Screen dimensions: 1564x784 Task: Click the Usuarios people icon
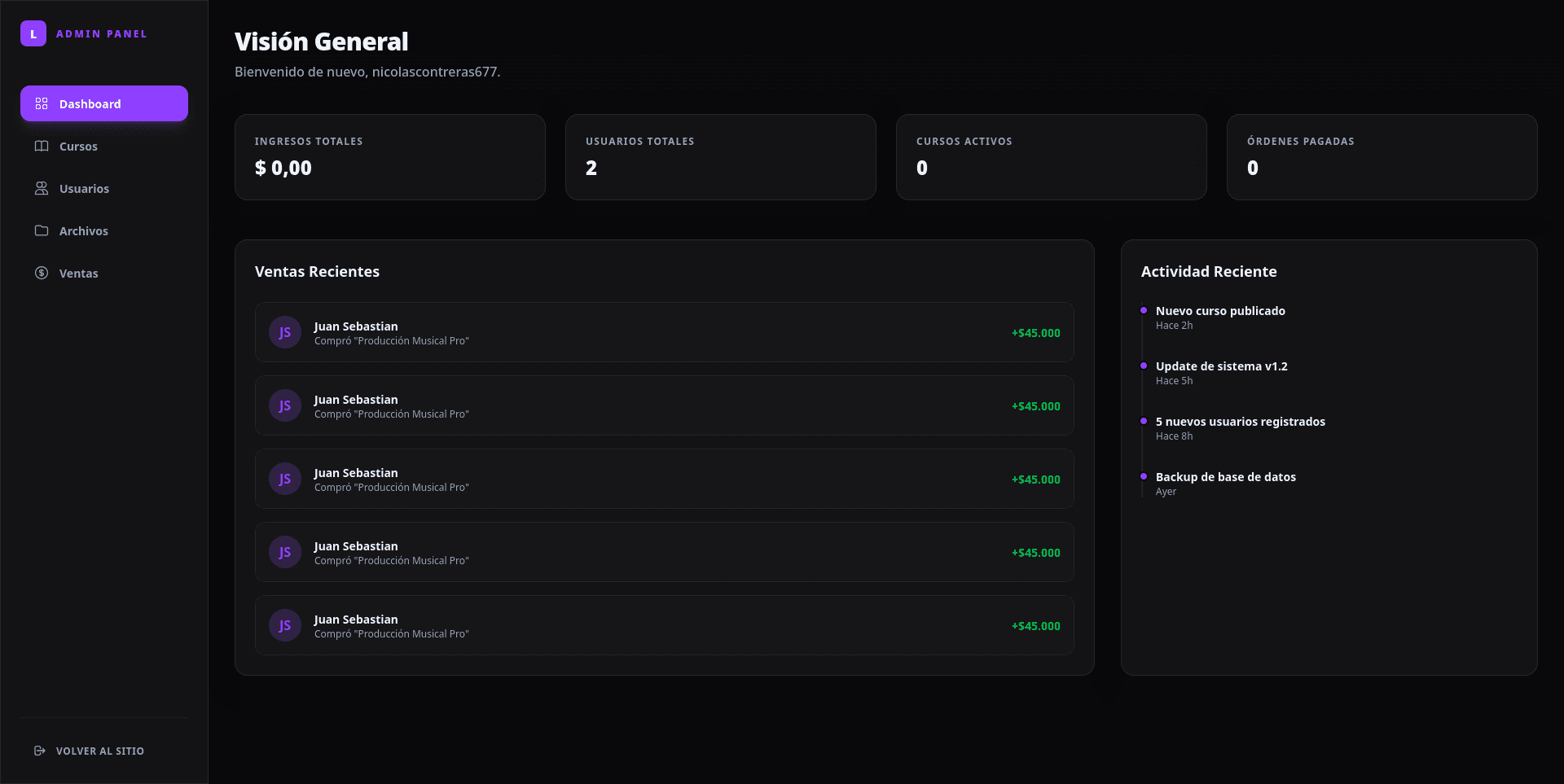(x=42, y=188)
